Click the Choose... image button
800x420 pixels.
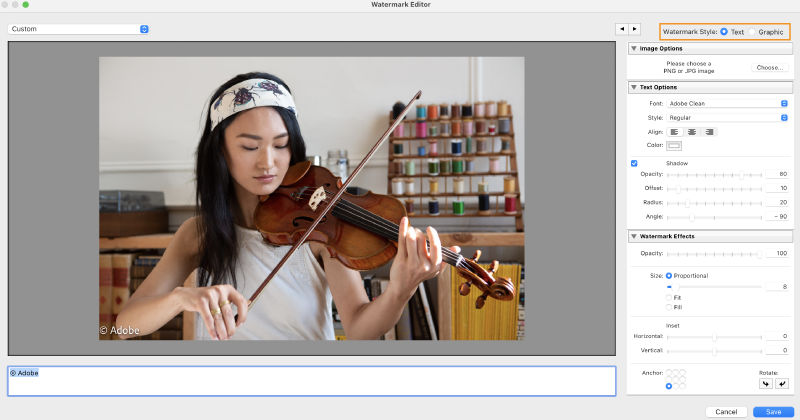tap(769, 67)
